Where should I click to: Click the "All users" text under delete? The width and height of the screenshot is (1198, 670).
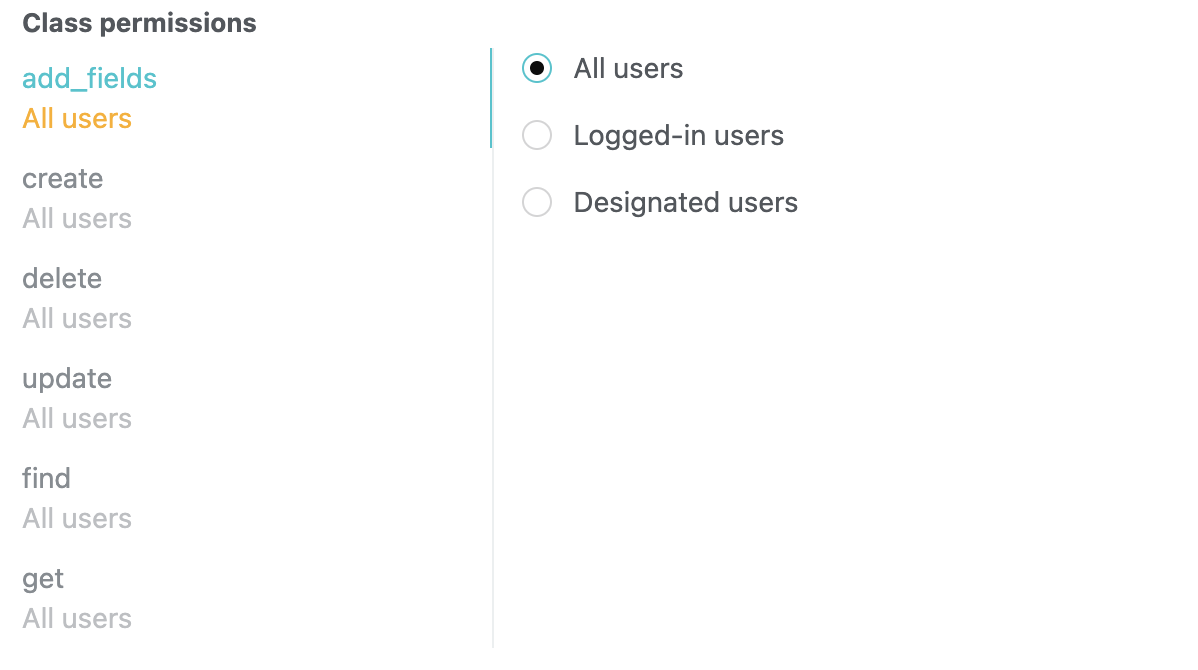tap(76, 318)
